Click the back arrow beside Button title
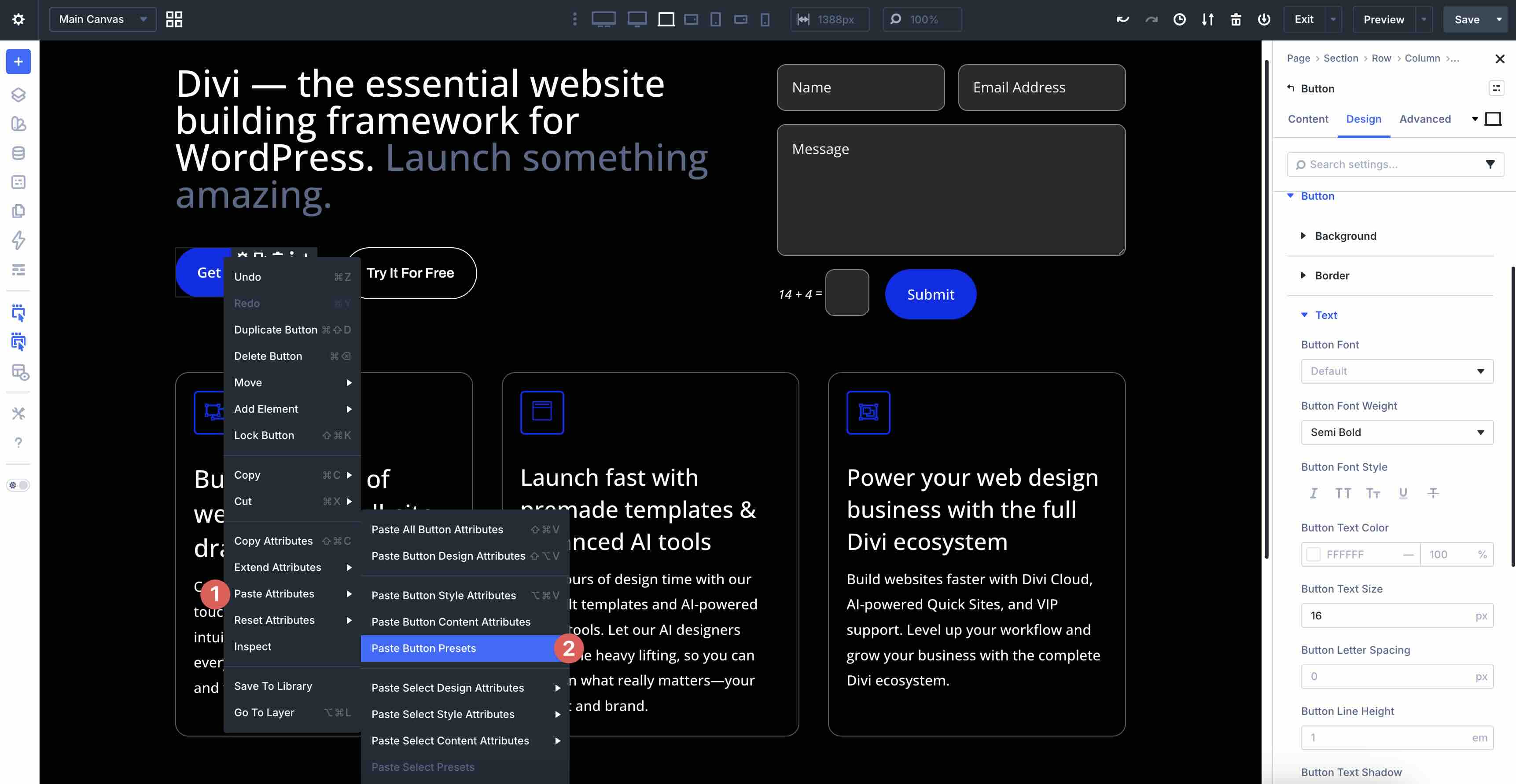Image resolution: width=1516 pixels, height=784 pixels. coord(1291,88)
